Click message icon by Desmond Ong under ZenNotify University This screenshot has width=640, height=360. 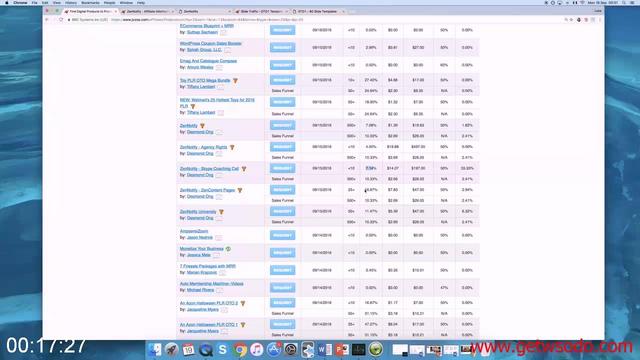219,218
